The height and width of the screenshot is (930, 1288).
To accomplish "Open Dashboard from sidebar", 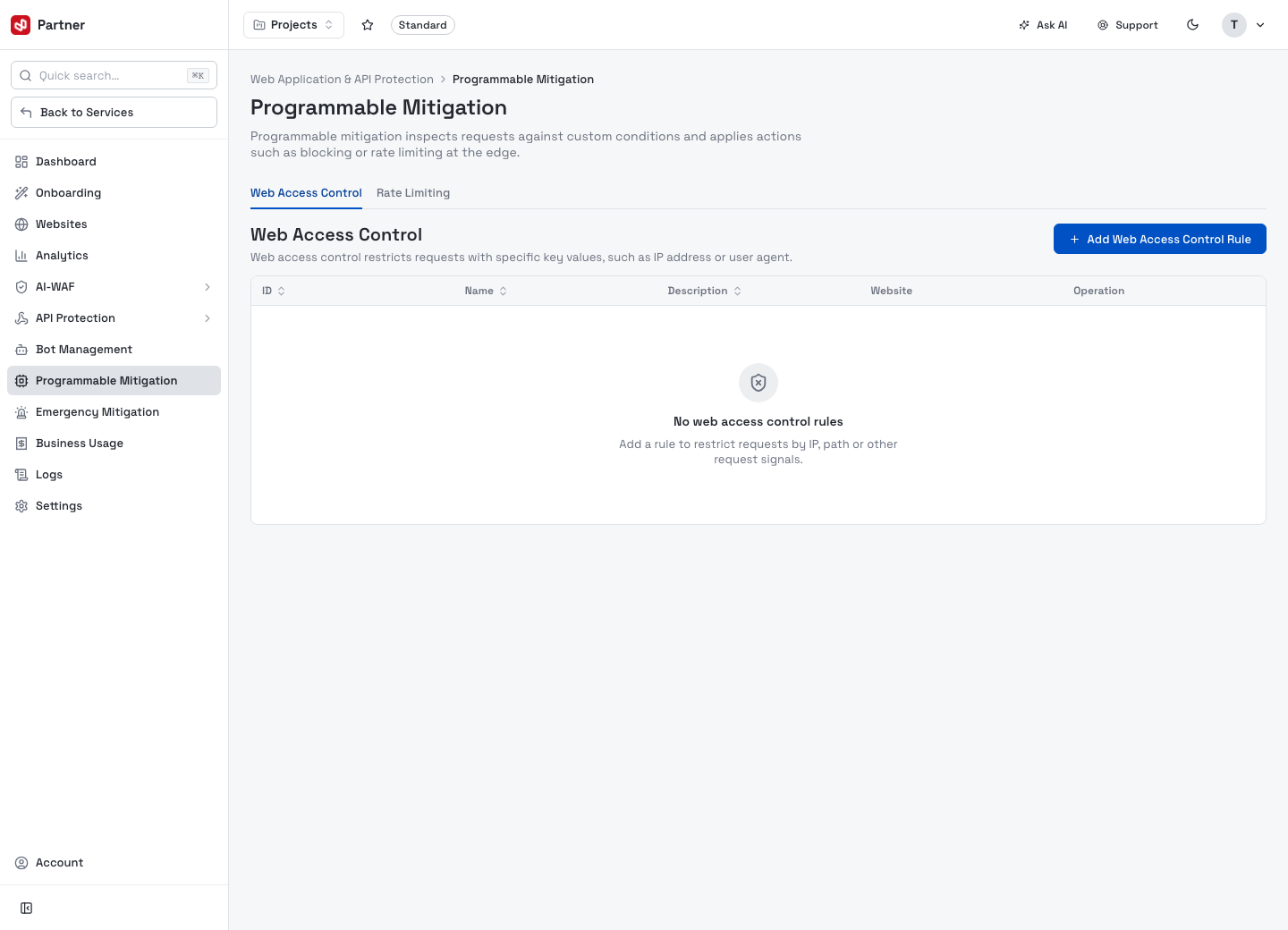I will coord(114,162).
